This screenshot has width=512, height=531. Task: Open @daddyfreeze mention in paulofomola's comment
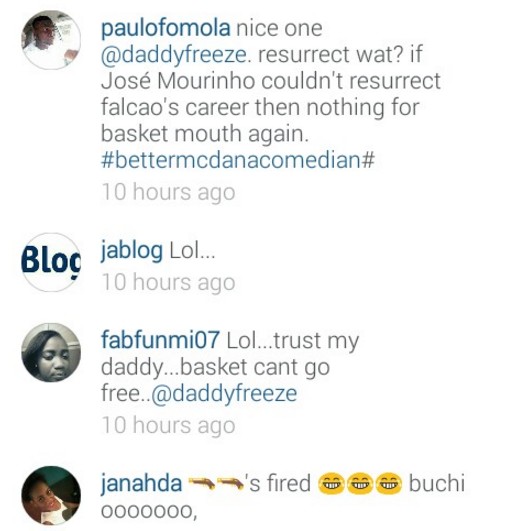pos(174,55)
